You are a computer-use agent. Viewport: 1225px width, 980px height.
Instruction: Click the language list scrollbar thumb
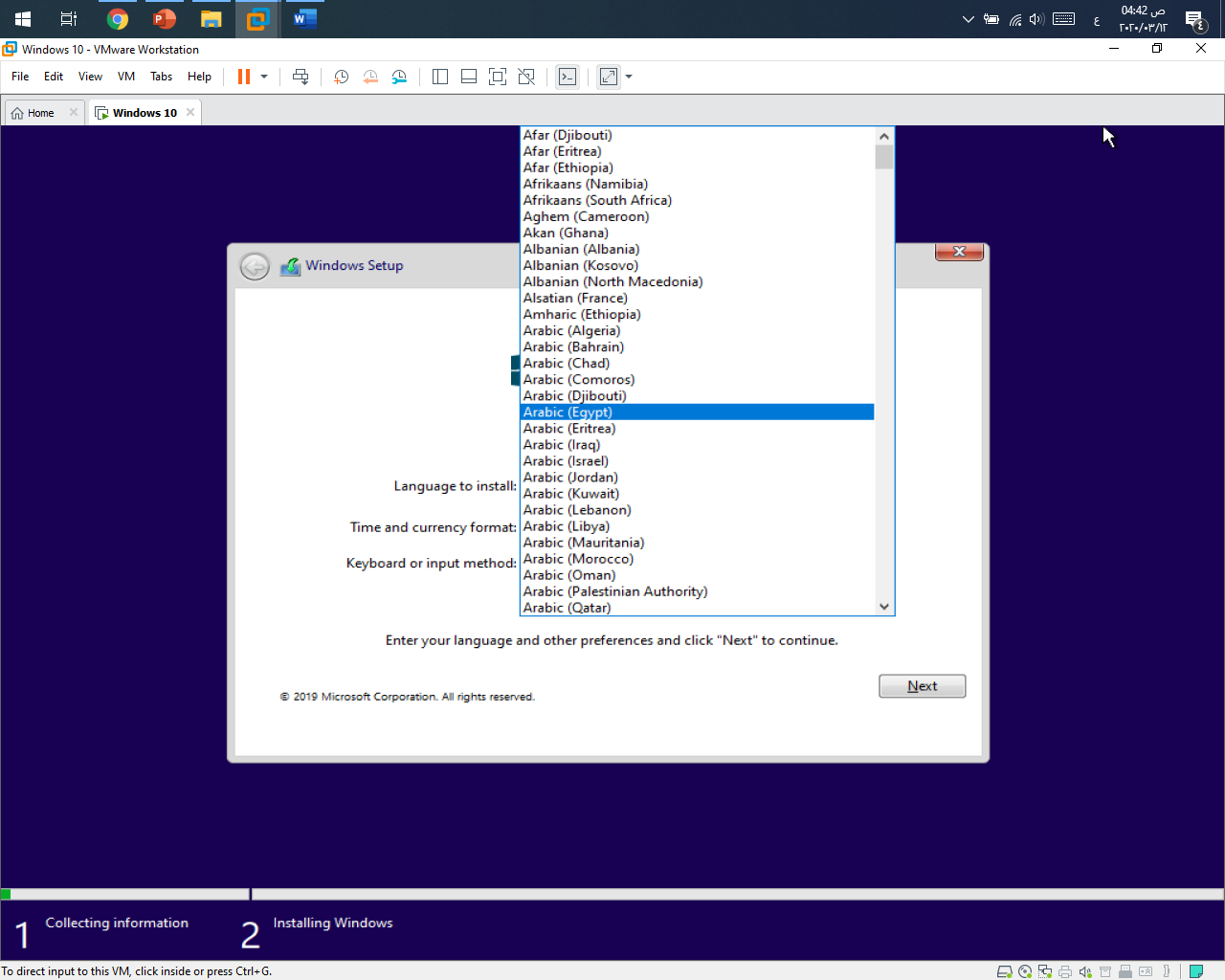tap(884, 156)
